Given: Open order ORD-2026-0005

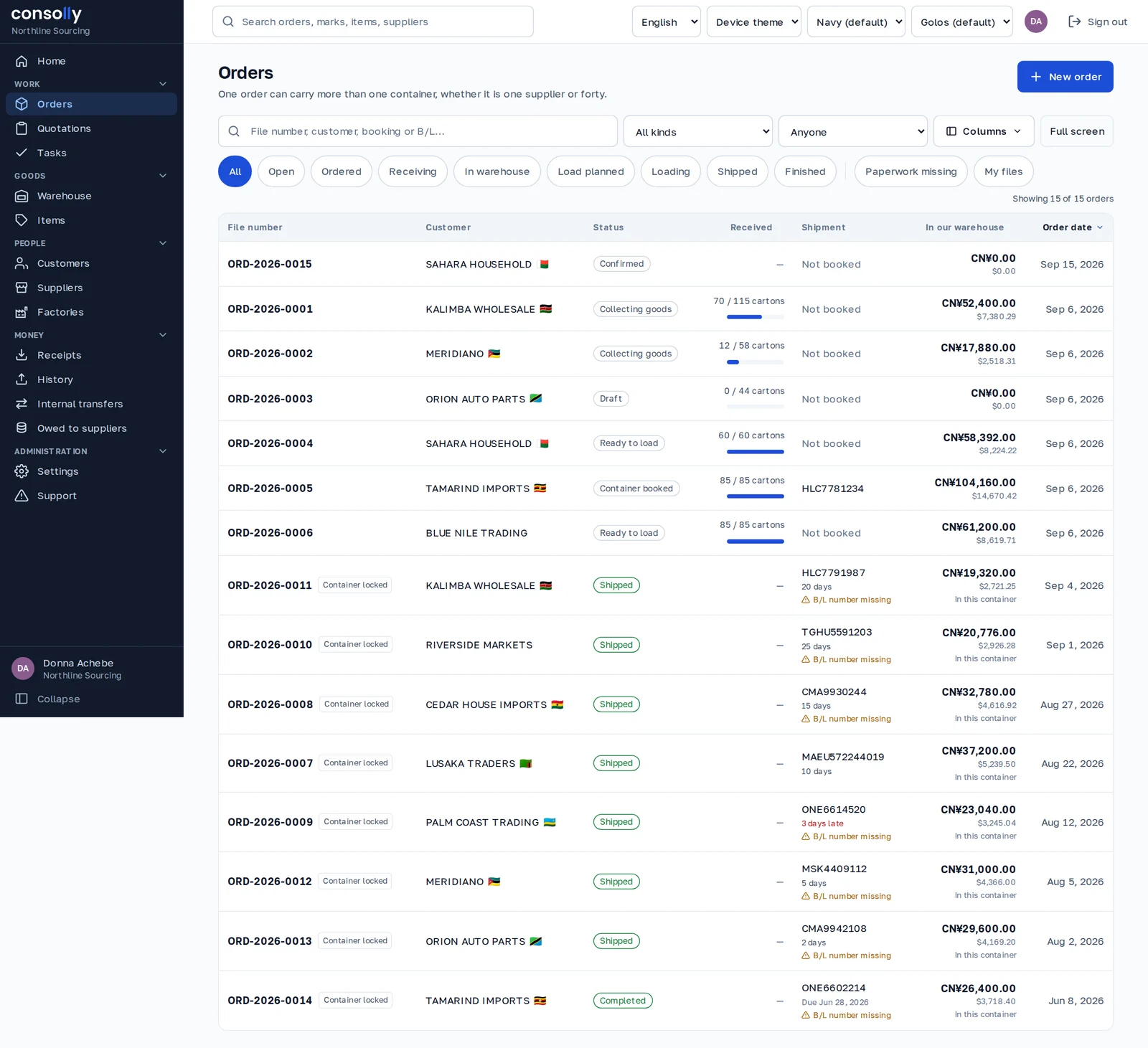Looking at the screenshot, I should click(270, 488).
